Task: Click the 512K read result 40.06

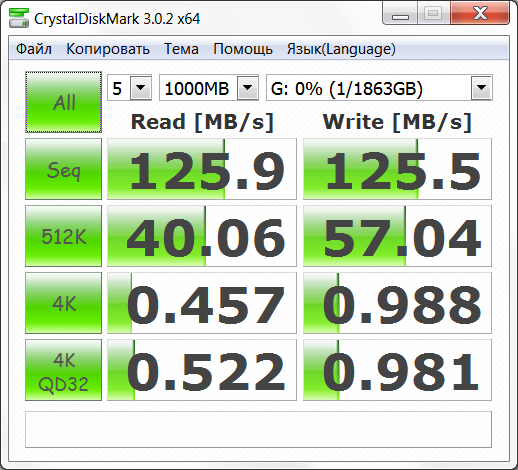Action: [x=202, y=236]
